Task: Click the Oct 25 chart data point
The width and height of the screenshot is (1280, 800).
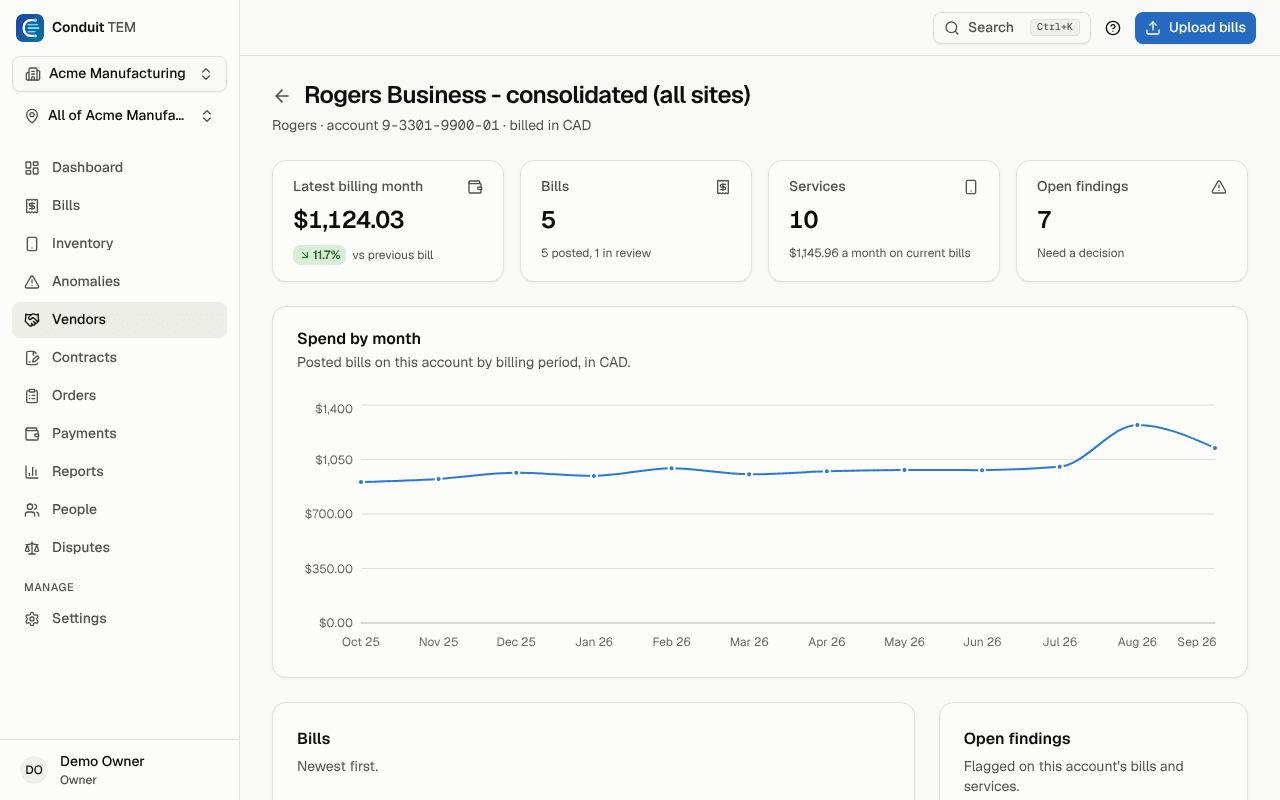Action: point(361,482)
